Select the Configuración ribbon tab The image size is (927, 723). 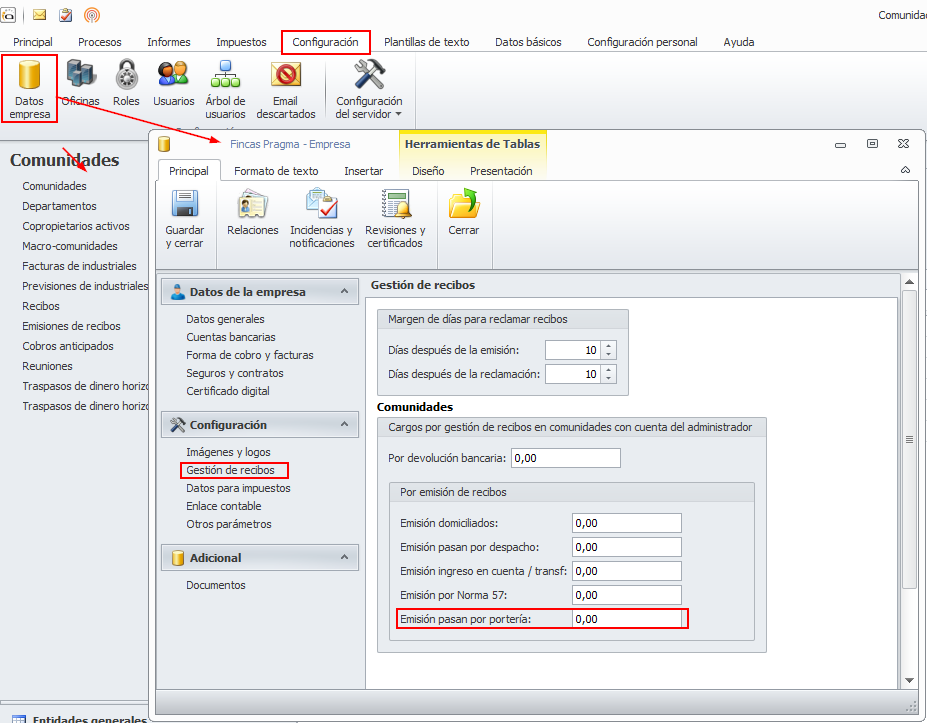(325, 42)
